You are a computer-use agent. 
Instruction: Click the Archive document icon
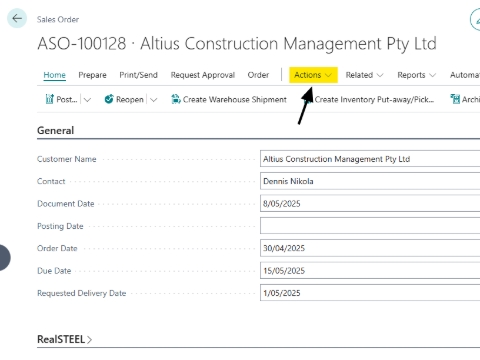455,99
